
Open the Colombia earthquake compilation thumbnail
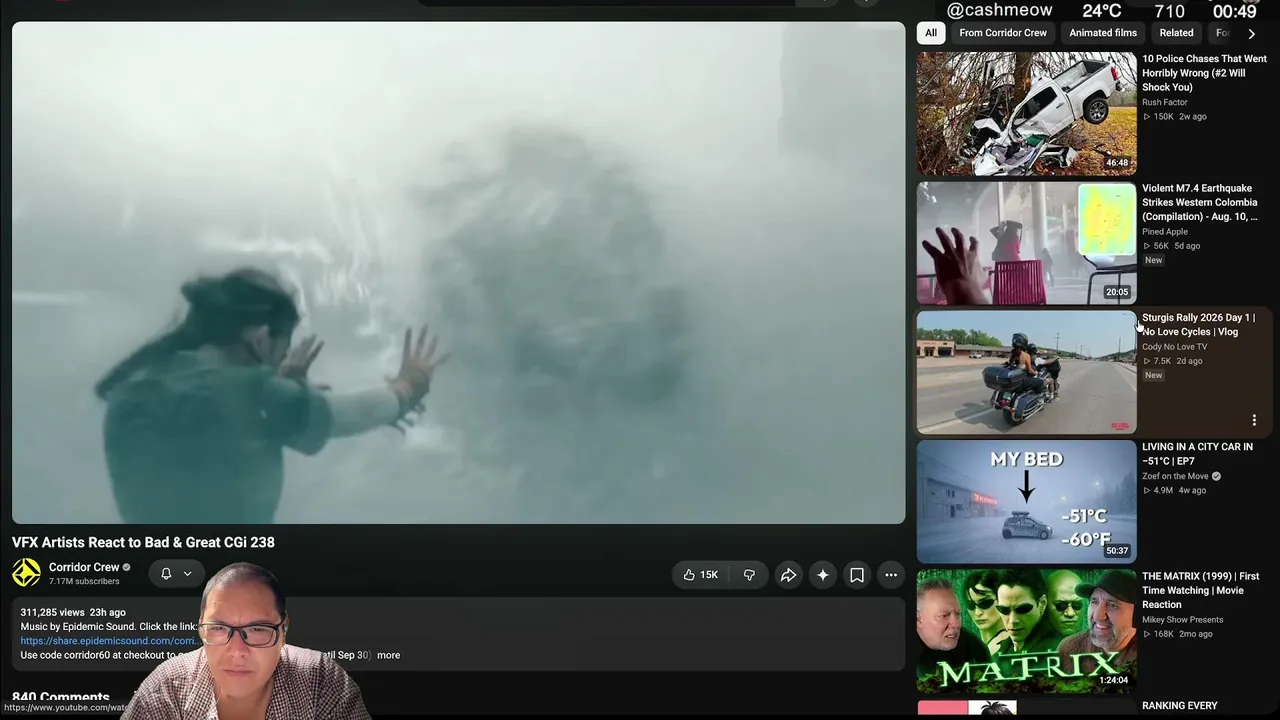(1026, 243)
